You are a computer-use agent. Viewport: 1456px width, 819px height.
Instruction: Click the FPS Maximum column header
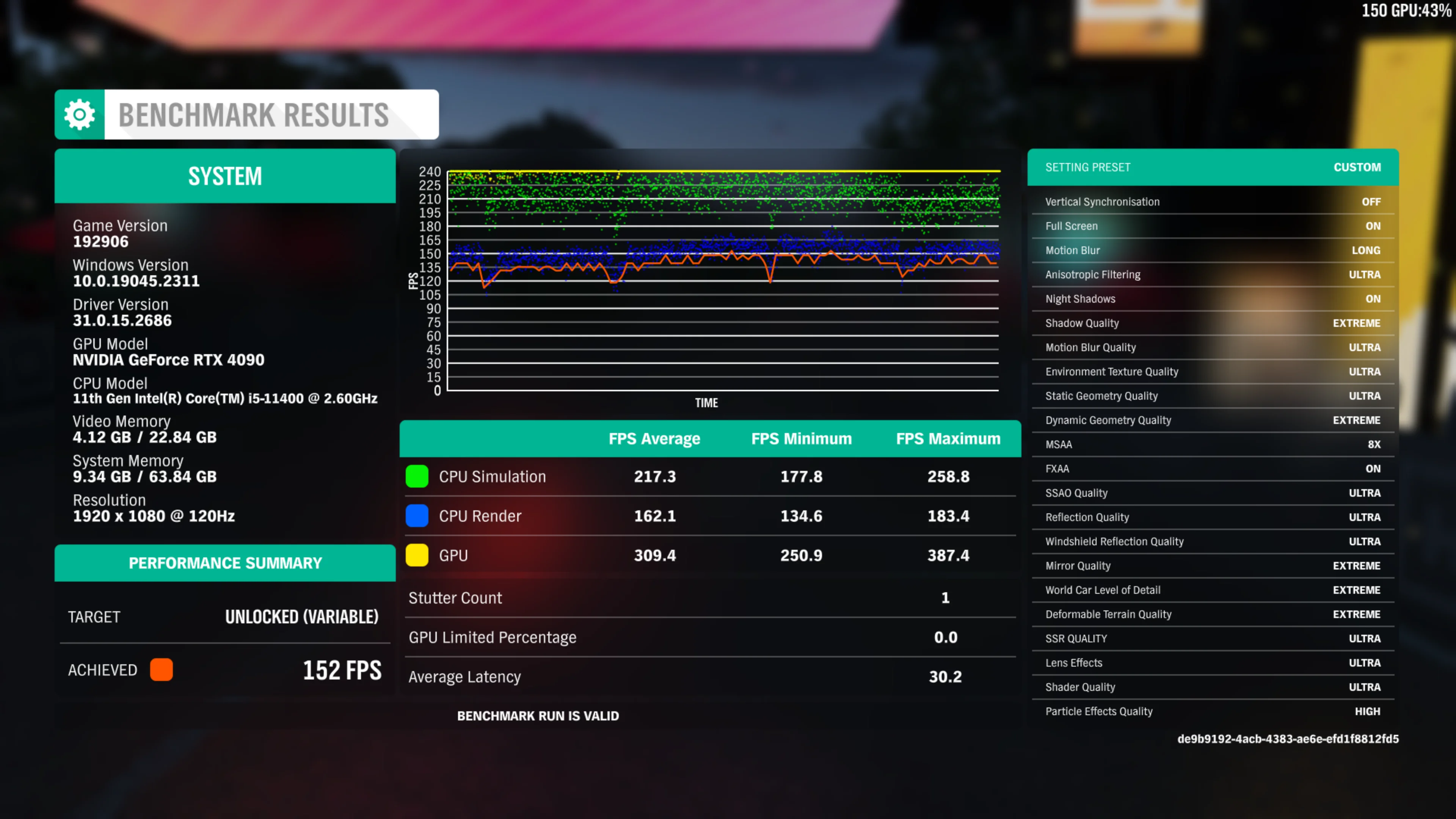click(948, 439)
